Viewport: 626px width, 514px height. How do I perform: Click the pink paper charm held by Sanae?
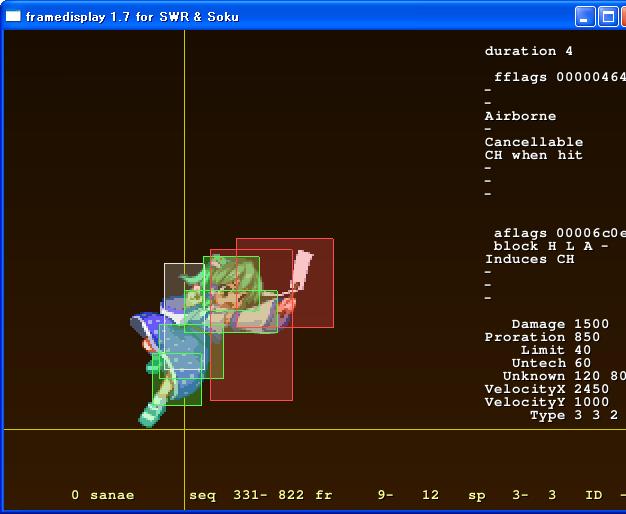click(x=303, y=270)
